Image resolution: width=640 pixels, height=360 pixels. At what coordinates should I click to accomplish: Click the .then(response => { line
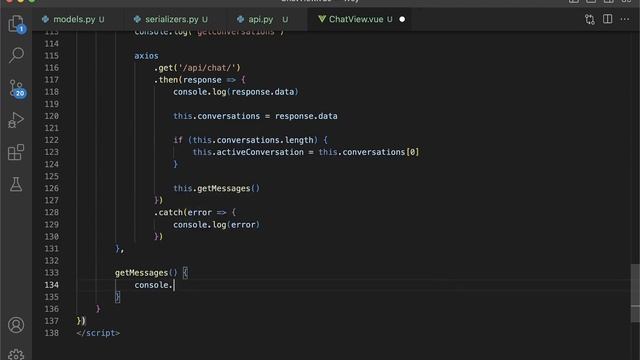(x=200, y=80)
